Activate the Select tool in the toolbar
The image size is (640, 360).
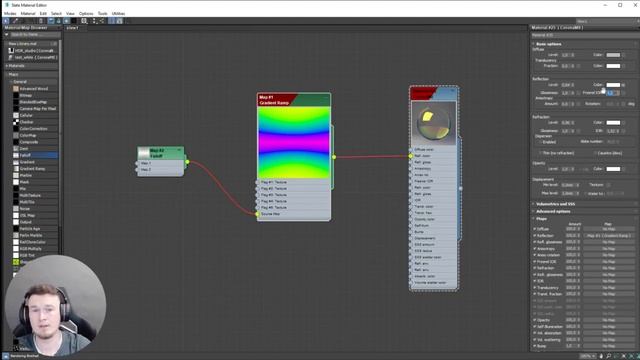pos(6,20)
